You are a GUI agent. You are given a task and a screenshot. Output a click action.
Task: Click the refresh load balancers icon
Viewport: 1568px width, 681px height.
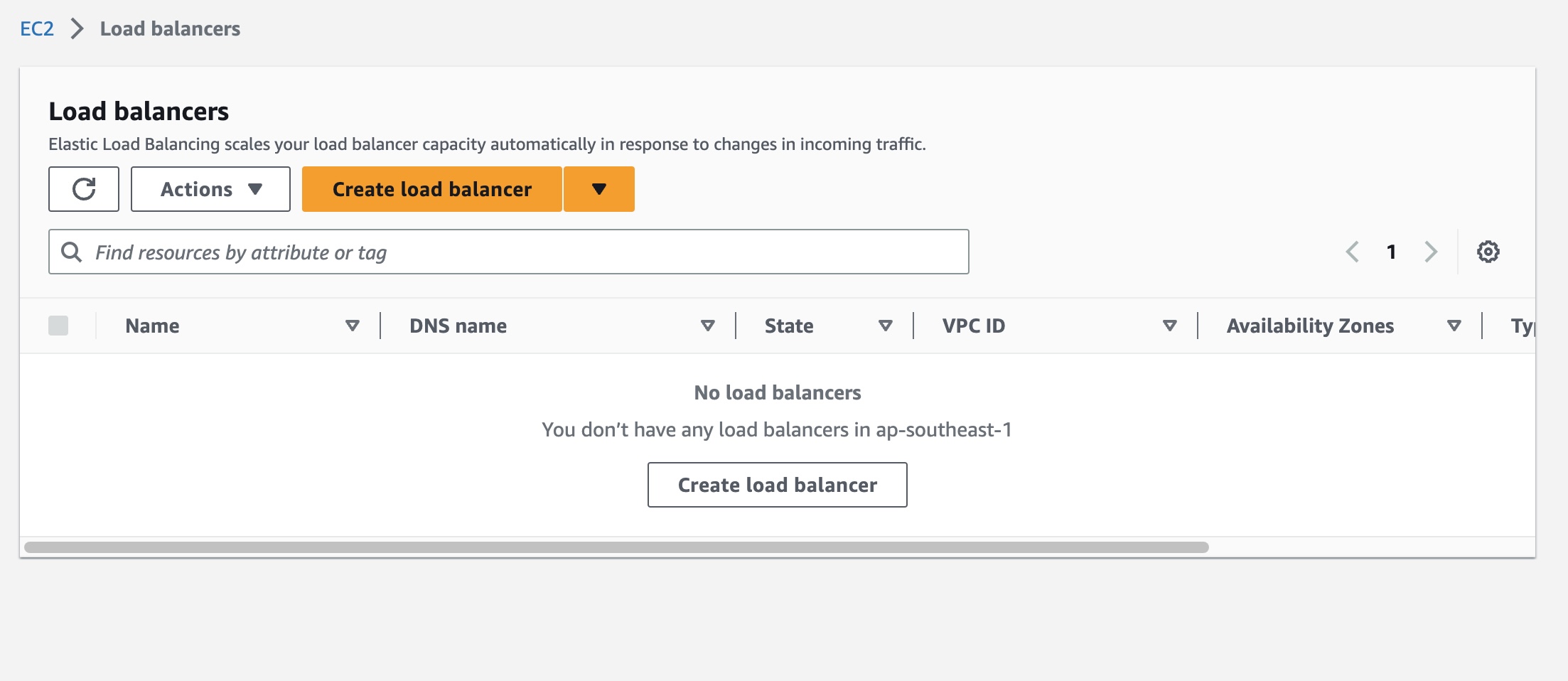coord(84,189)
